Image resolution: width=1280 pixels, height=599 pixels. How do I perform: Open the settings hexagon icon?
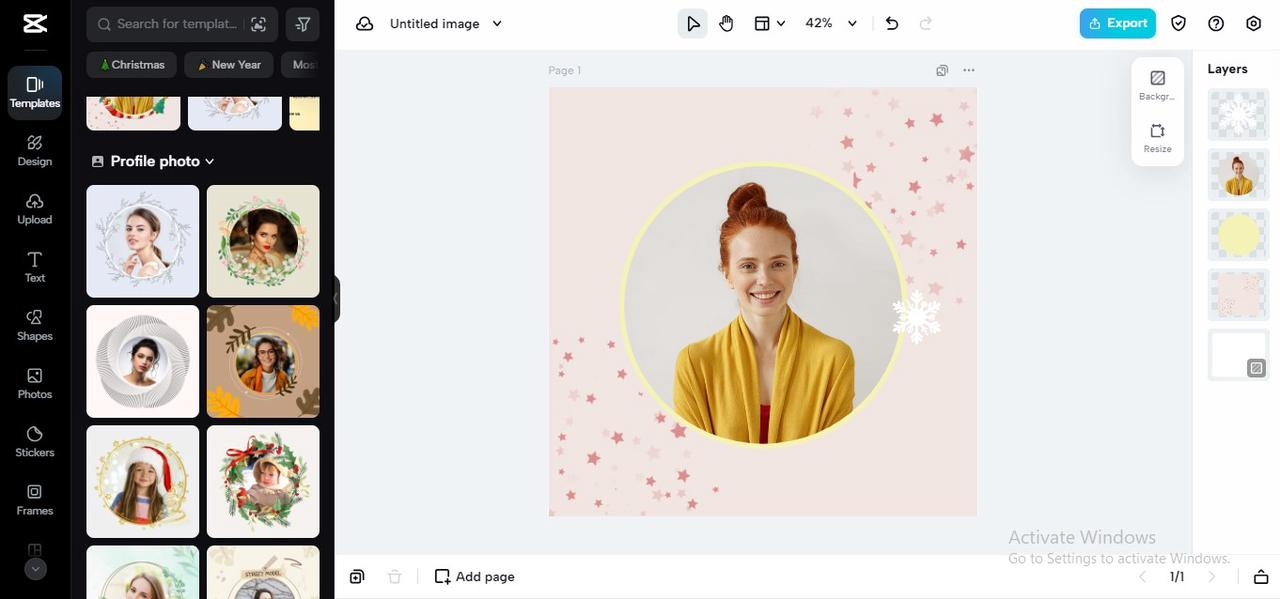1254,23
